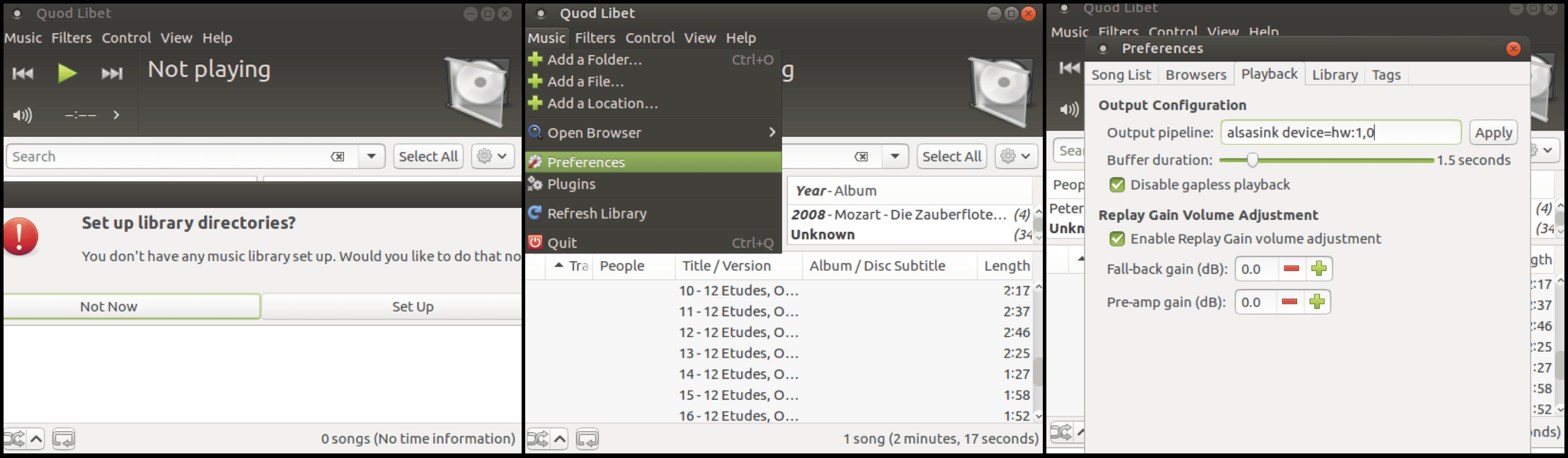This screenshot has height=458, width=1568.
Task: Toggle Enable Replay Gain volume adjustment
Action: pos(1117,239)
